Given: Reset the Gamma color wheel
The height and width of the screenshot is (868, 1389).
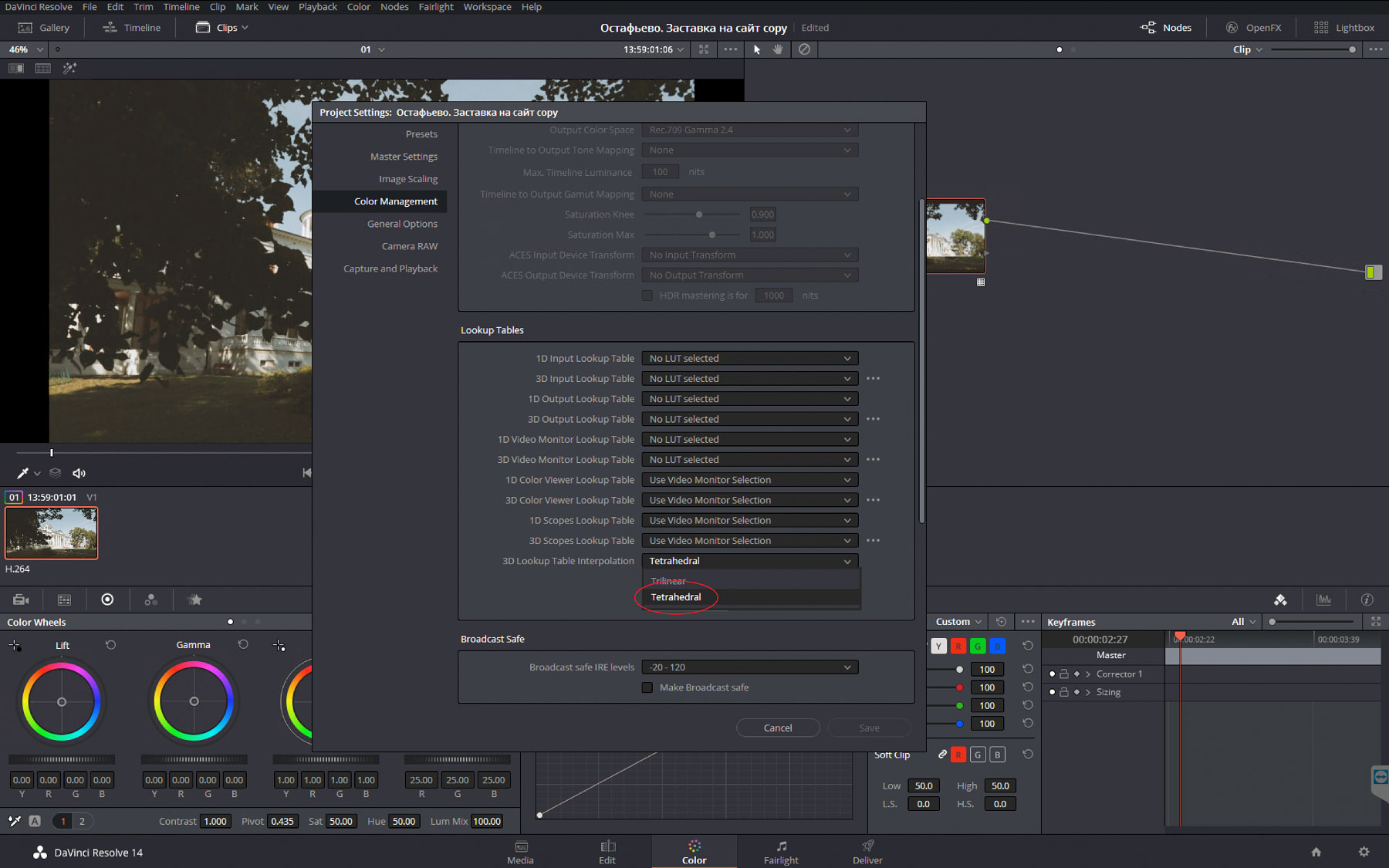Looking at the screenshot, I should pyautogui.click(x=243, y=645).
